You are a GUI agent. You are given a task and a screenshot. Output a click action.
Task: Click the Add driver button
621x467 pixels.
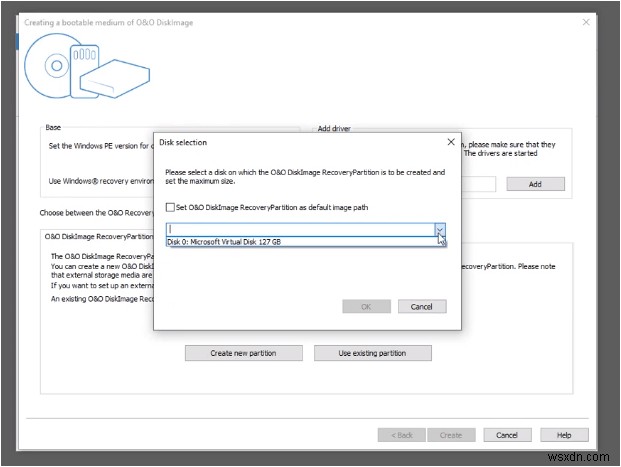[x=535, y=184]
